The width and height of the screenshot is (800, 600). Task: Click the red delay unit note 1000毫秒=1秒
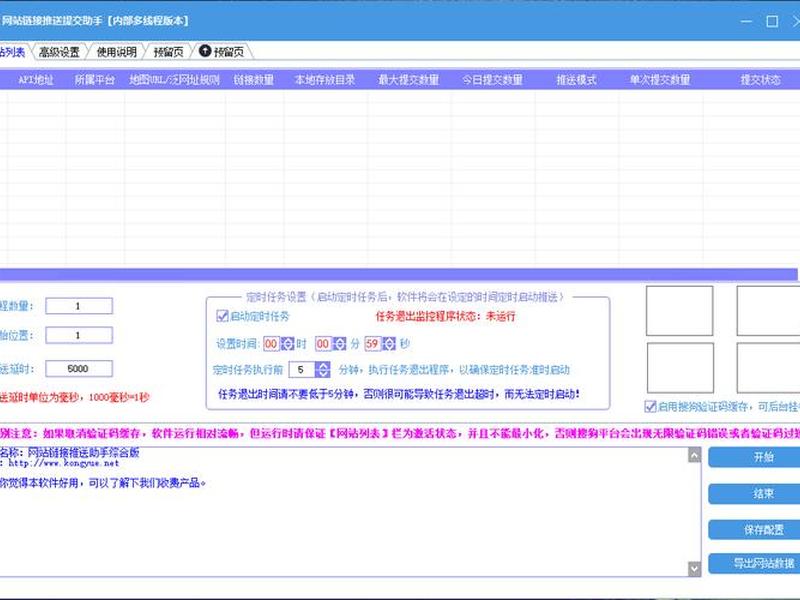click(74, 397)
